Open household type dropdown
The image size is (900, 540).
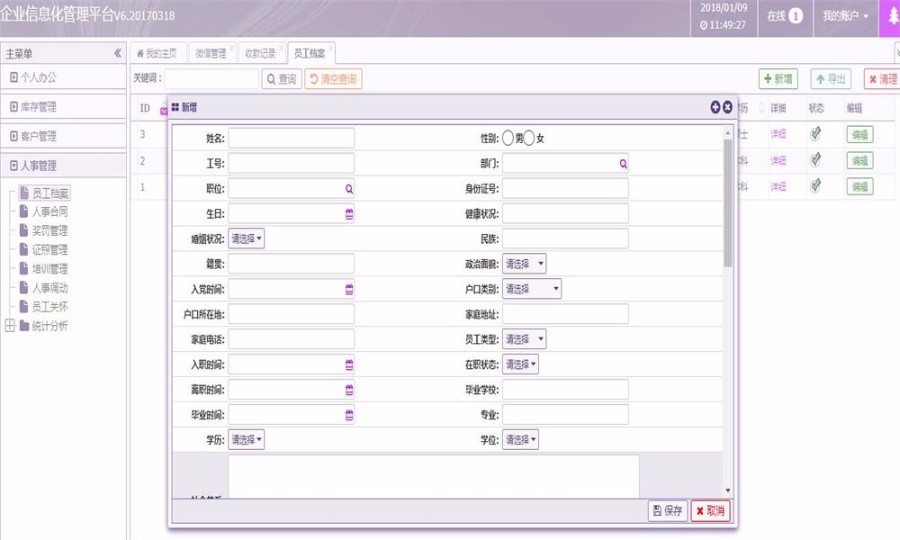pyautogui.click(x=532, y=289)
